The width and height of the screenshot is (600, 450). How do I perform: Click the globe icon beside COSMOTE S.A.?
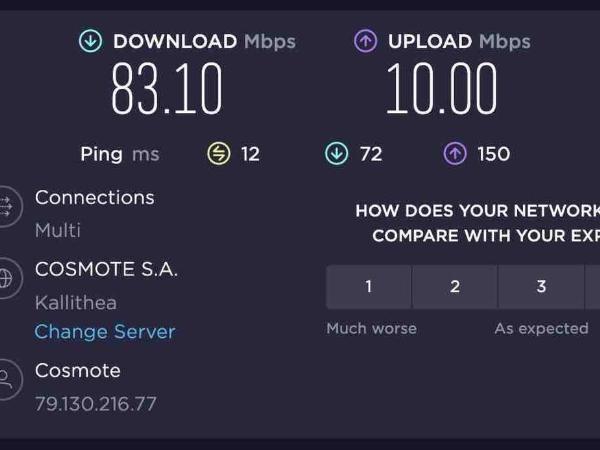click(5, 279)
